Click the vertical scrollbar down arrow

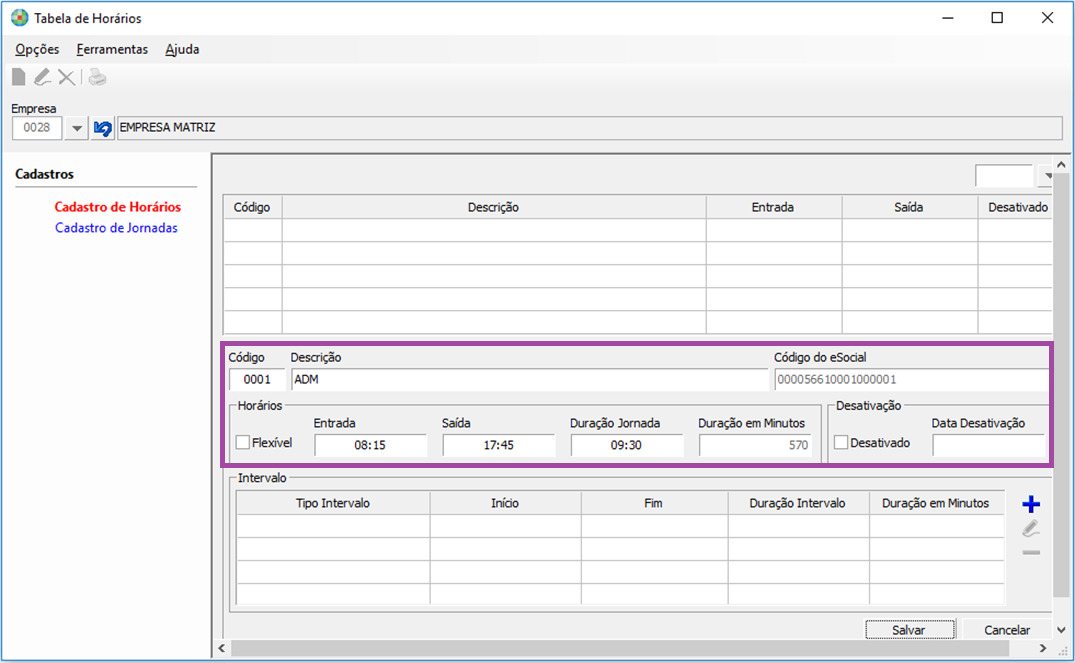tap(1061, 629)
